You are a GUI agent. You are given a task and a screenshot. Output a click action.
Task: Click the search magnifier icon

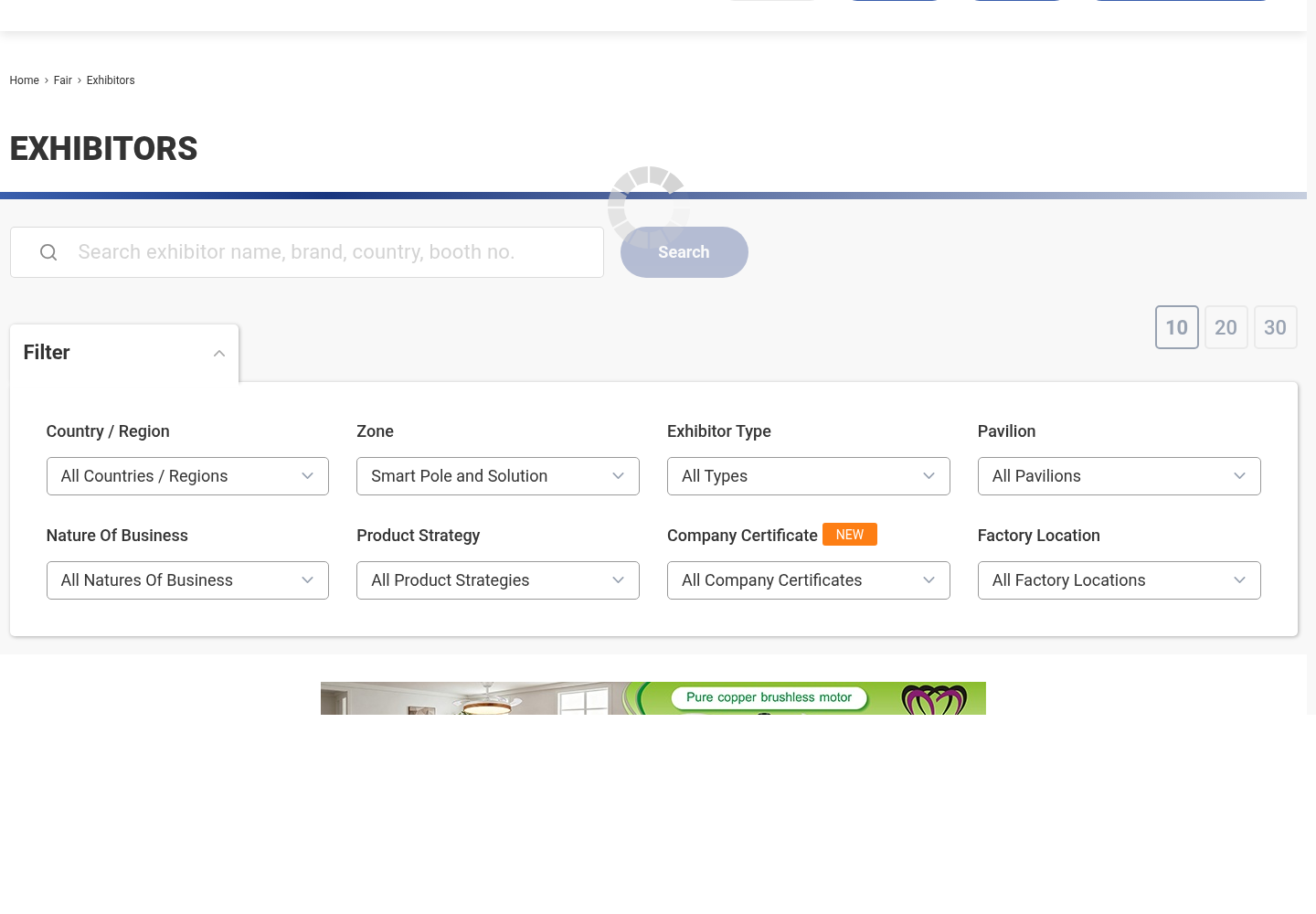pos(48,252)
